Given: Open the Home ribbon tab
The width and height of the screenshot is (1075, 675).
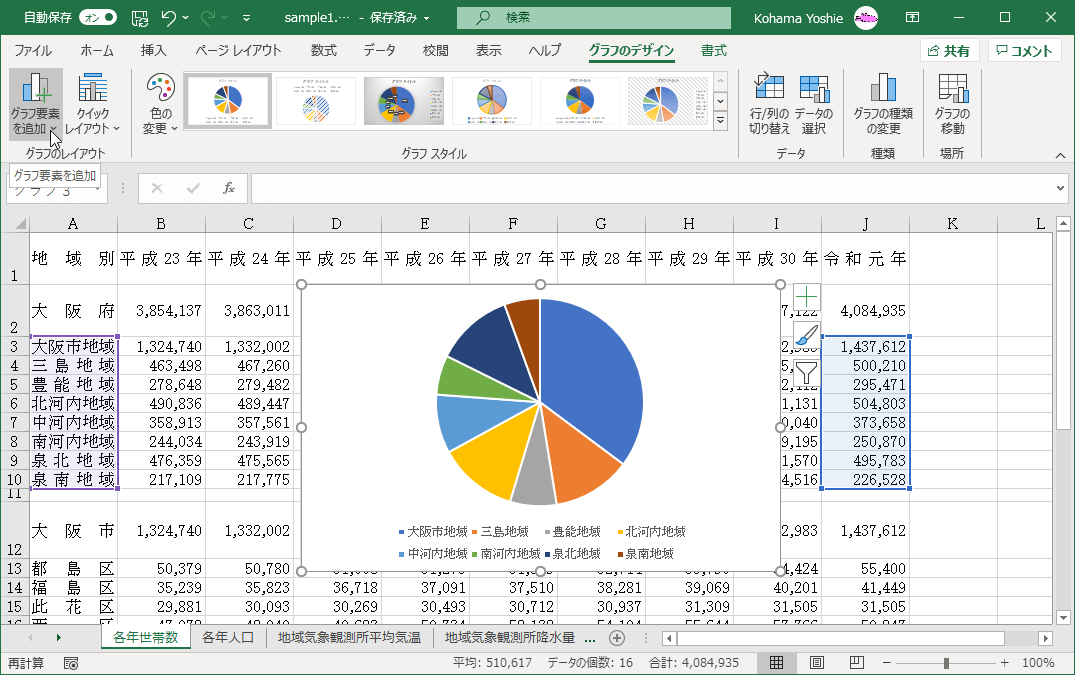Looking at the screenshot, I should [97, 51].
